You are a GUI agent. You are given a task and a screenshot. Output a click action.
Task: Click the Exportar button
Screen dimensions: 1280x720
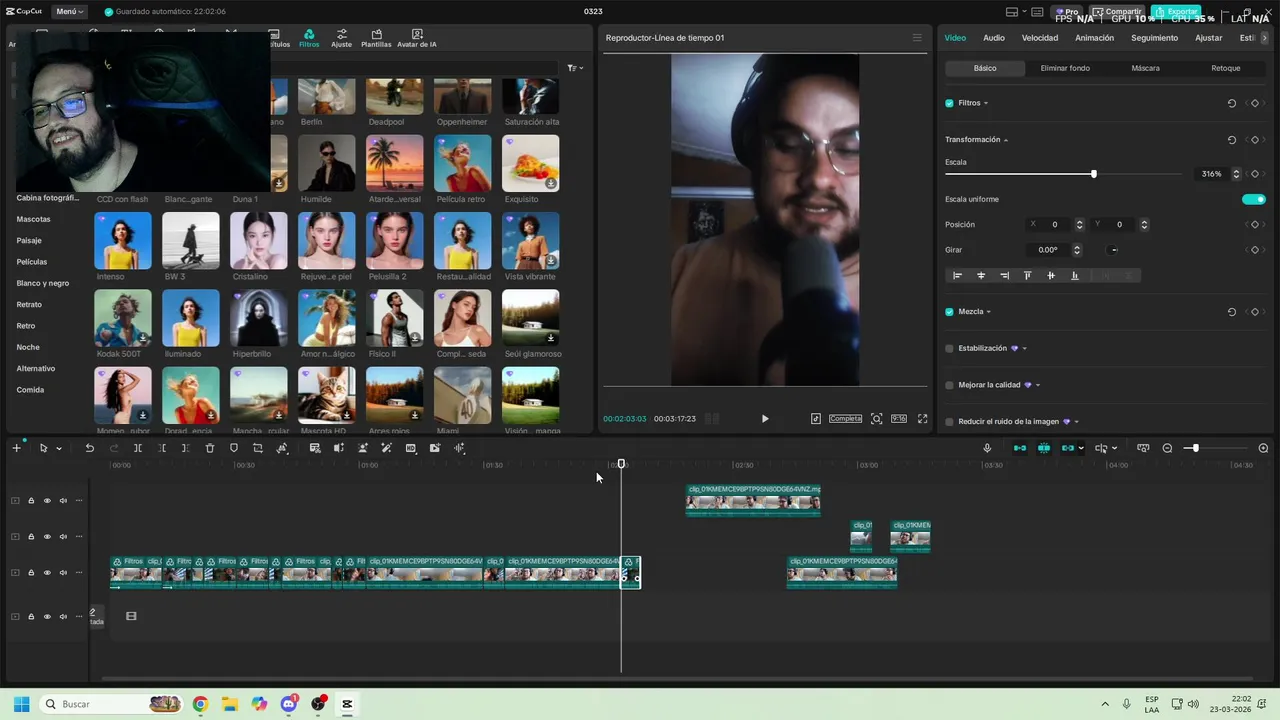pyautogui.click(x=1176, y=11)
